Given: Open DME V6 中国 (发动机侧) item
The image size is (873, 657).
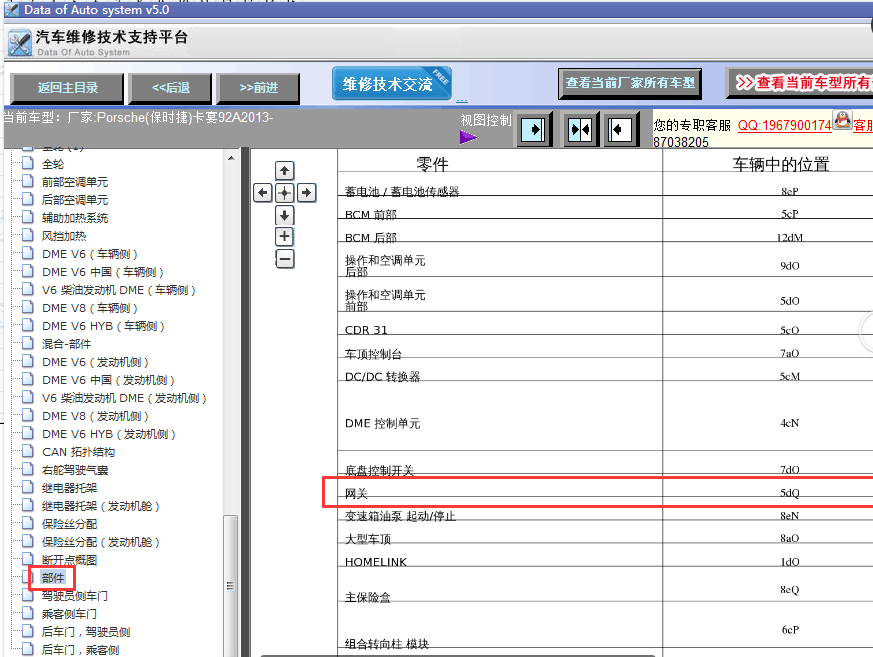Looking at the screenshot, I should coord(108,380).
